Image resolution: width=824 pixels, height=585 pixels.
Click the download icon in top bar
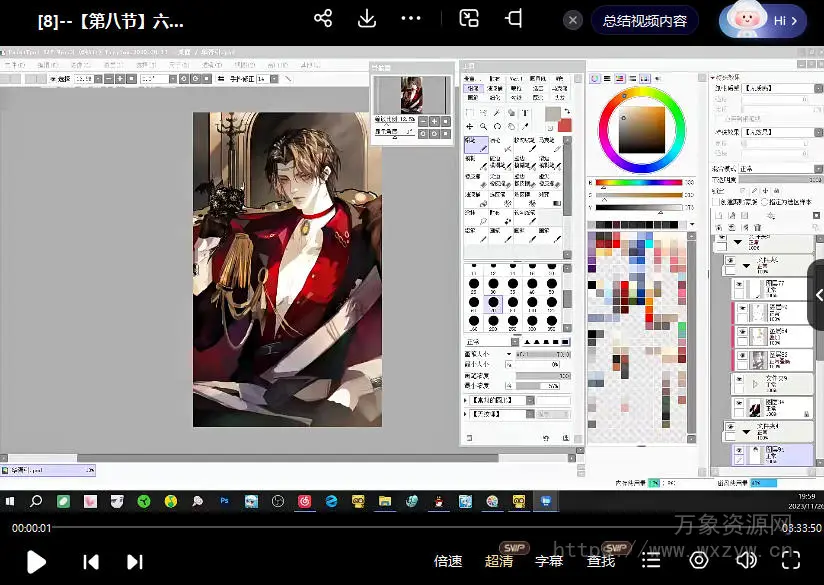click(367, 19)
